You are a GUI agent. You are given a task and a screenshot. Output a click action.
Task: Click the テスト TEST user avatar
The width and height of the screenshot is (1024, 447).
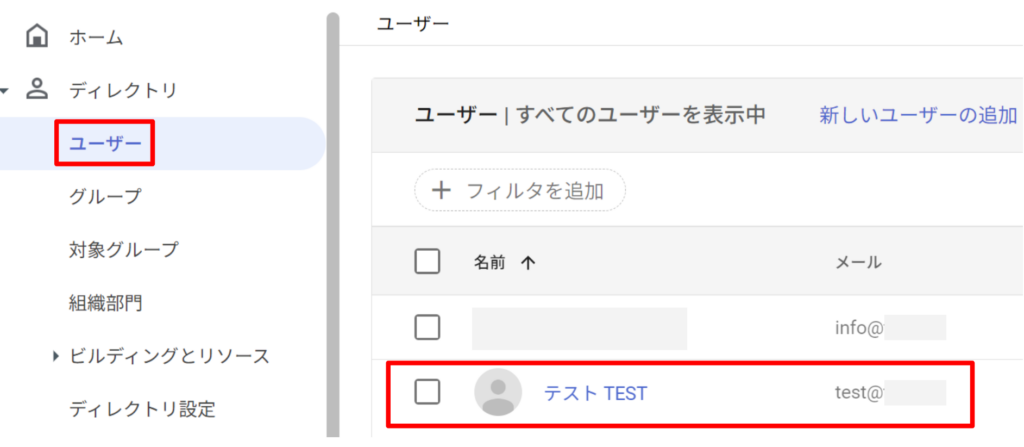(x=497, y=392)
